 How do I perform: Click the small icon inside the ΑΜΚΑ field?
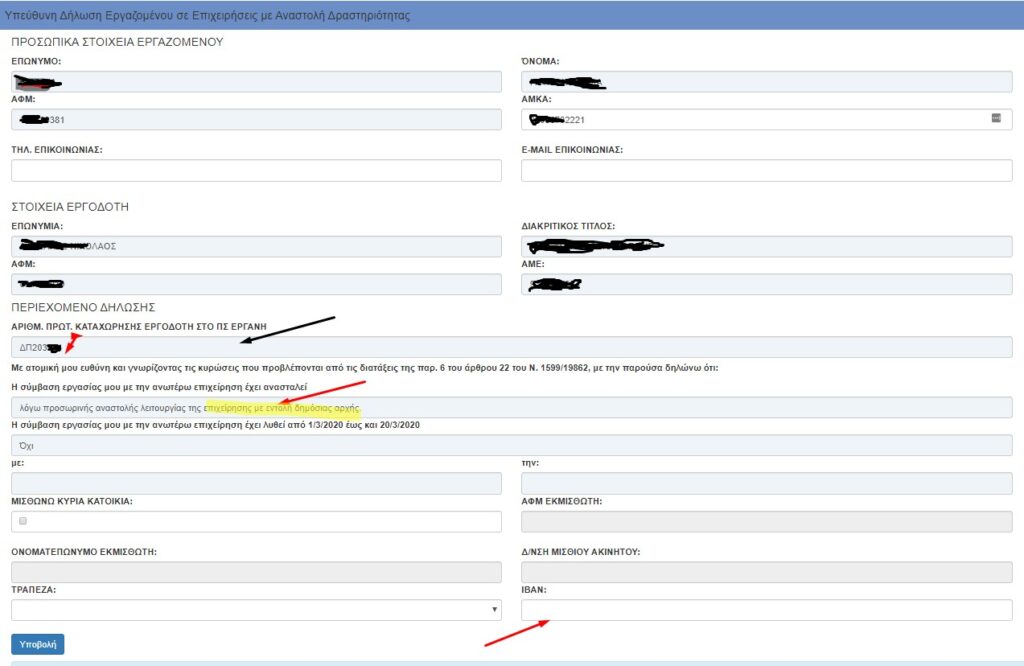(996, 118)
